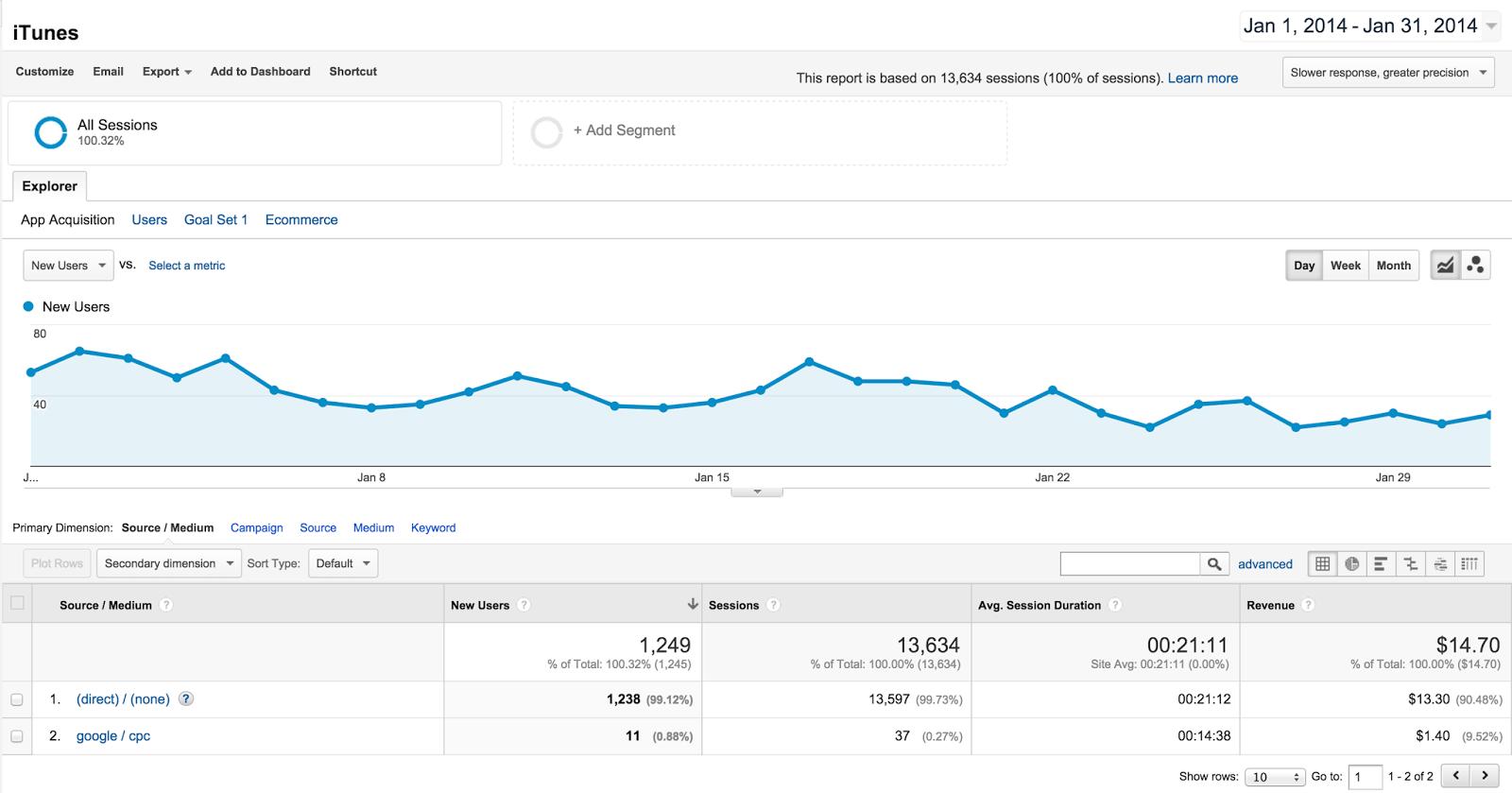This screenshot has width=1512, height=793.
Task: Click help icon beside (direct) / (none)
Action: click(x=186, y=699)
